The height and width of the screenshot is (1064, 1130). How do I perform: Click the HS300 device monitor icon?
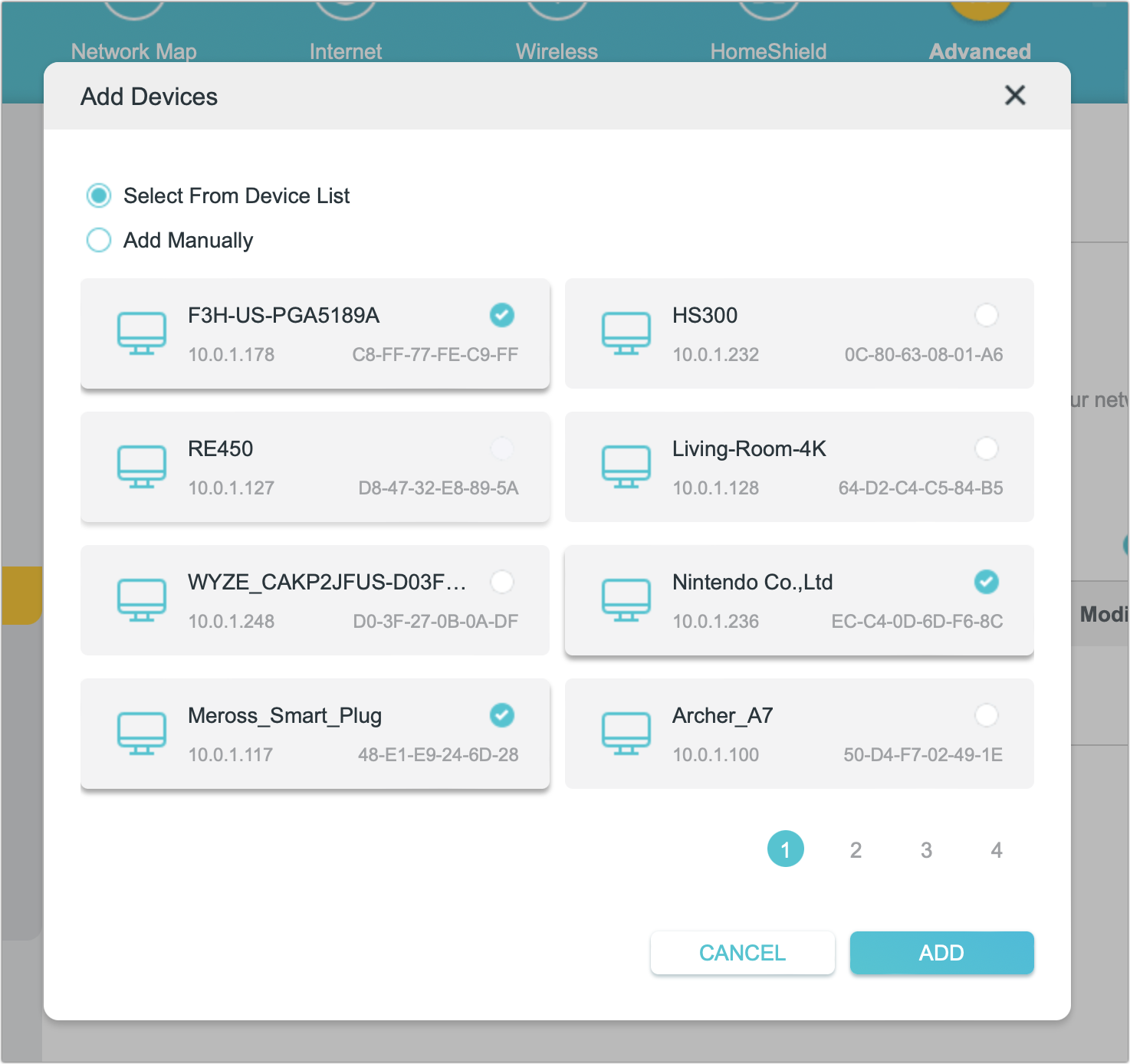[x=626, y=333]
